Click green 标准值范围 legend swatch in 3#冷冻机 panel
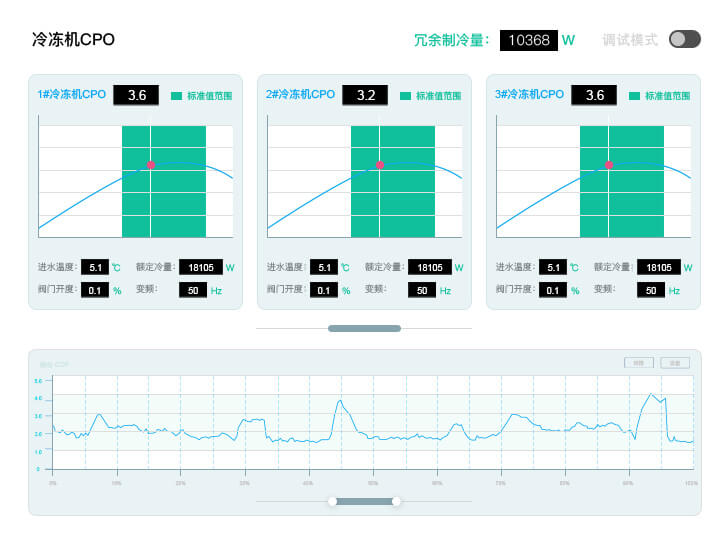This screenshot has width=728, height=546. (x=635, y=96)
